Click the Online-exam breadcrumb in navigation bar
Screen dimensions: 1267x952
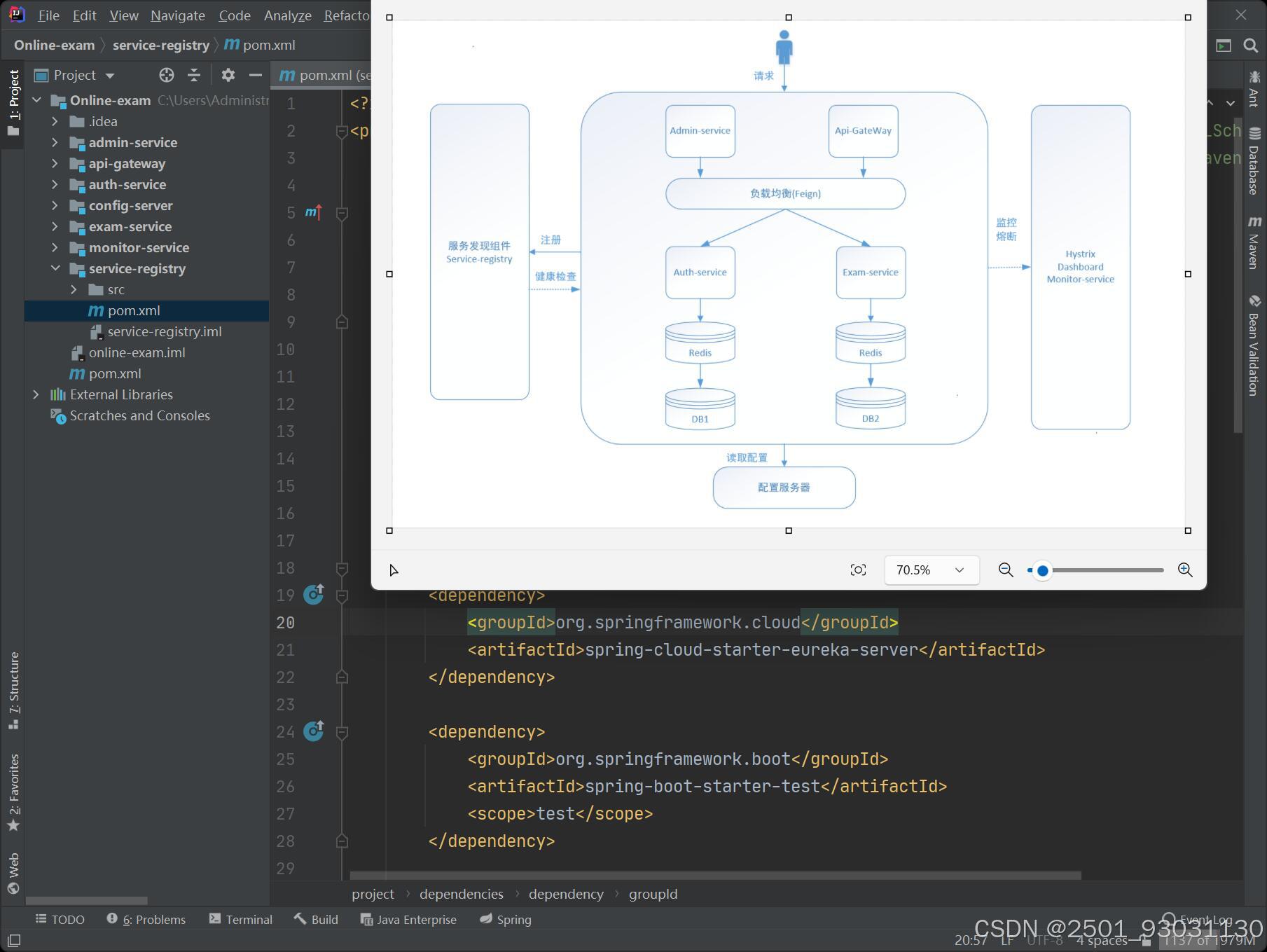coord(54,46)
